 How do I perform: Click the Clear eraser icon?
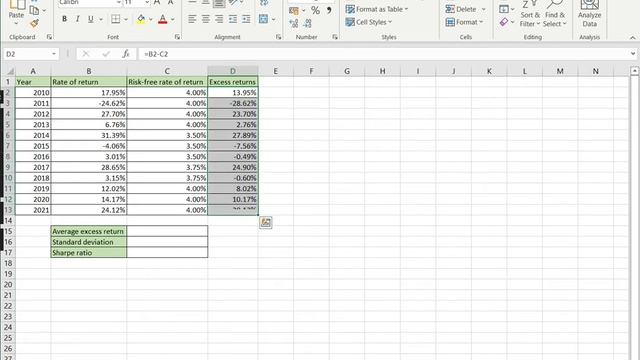click(x=504, y=22)
